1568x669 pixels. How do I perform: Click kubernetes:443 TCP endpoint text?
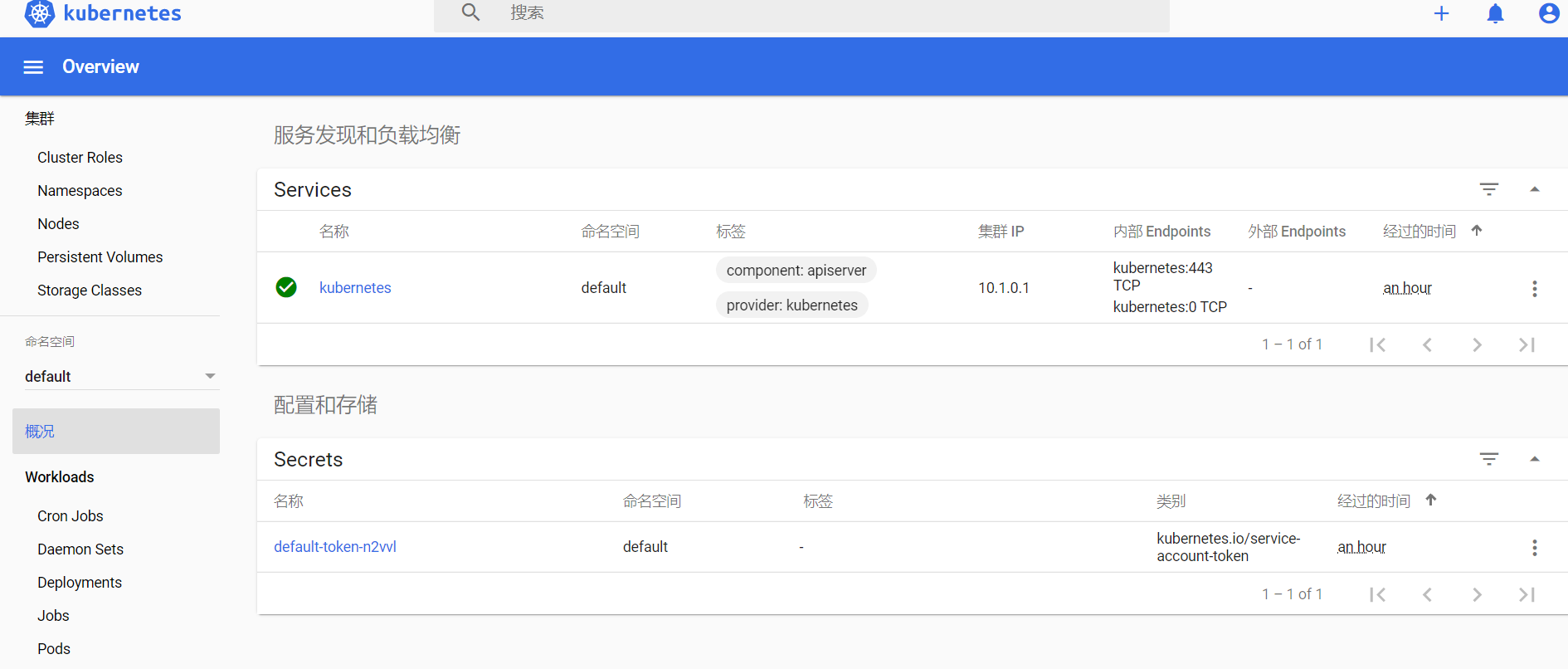coord(1163,276)
